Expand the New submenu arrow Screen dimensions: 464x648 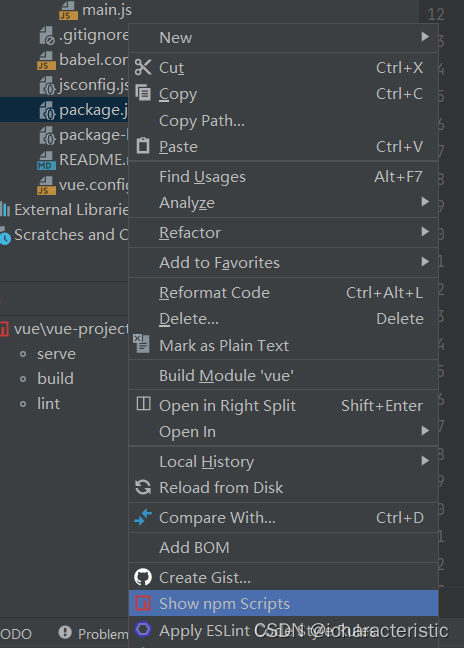(x=425, y=37)
